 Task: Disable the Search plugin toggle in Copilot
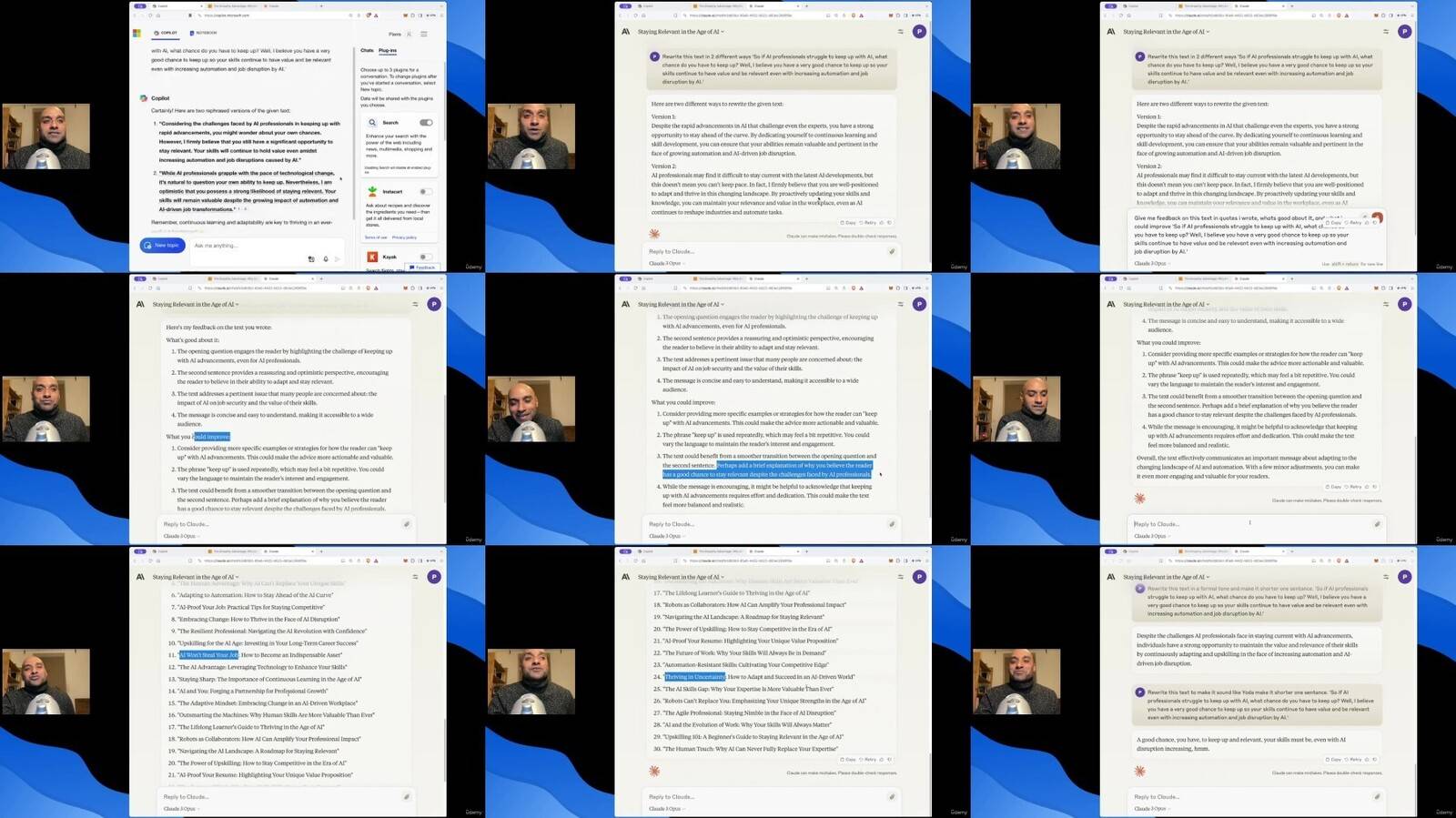point(426,122)
